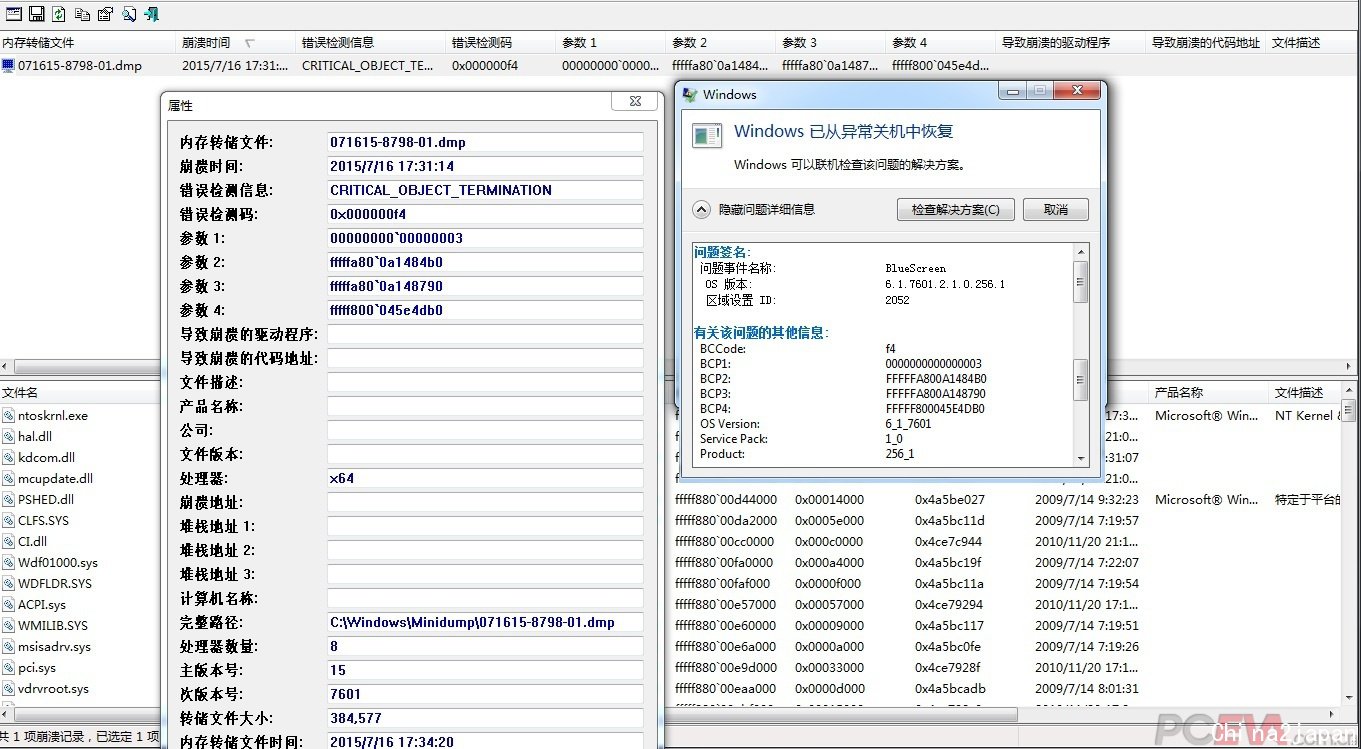1361x749 pixels.
Task: Click the 错误检测码 field 0x000000f4
Action: point(486,214)
